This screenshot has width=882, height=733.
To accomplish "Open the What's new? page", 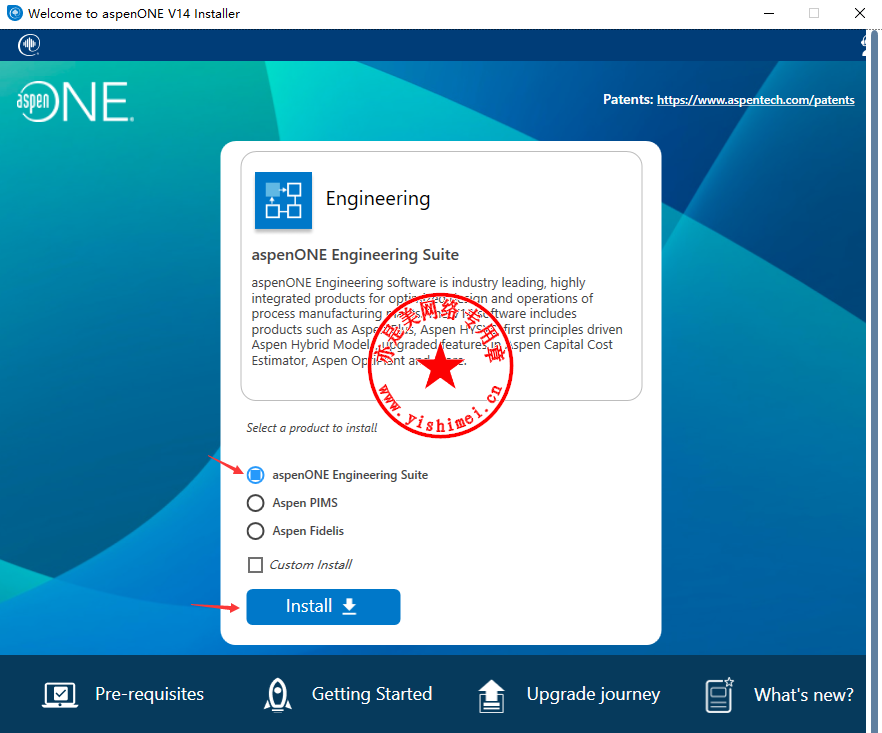I will tap(804, 695).
